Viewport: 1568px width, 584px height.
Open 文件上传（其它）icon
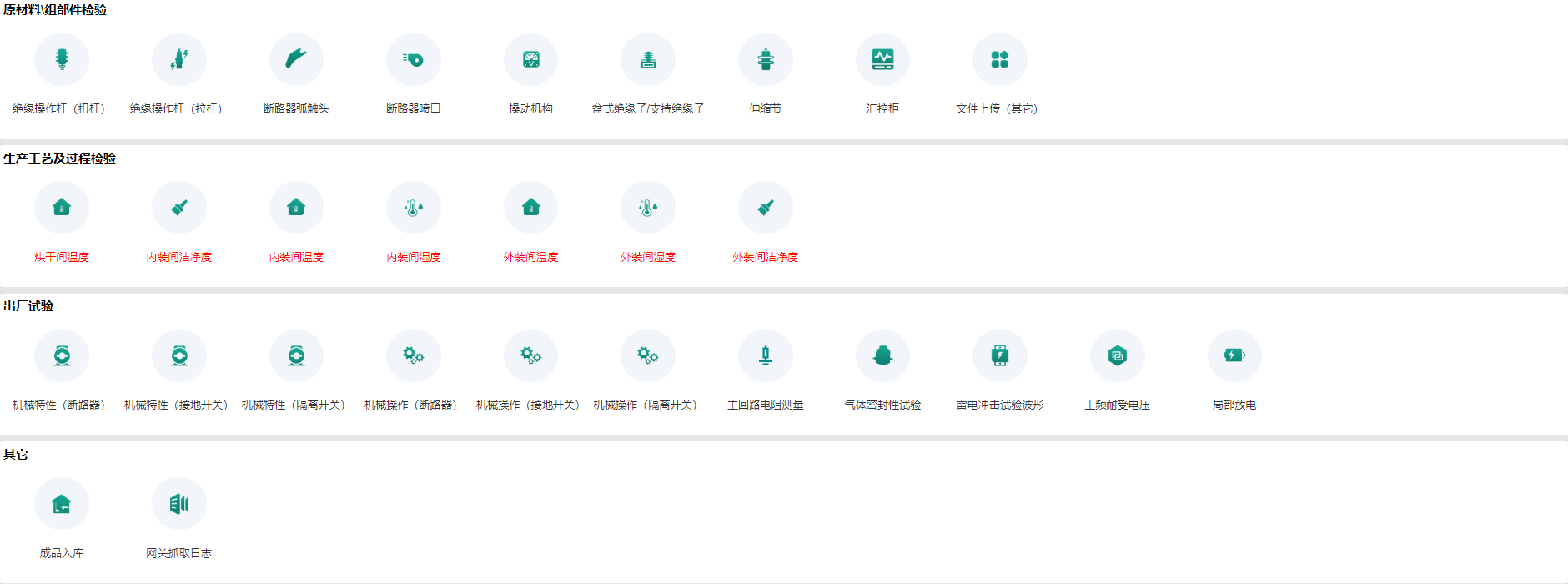coord(999,60)
